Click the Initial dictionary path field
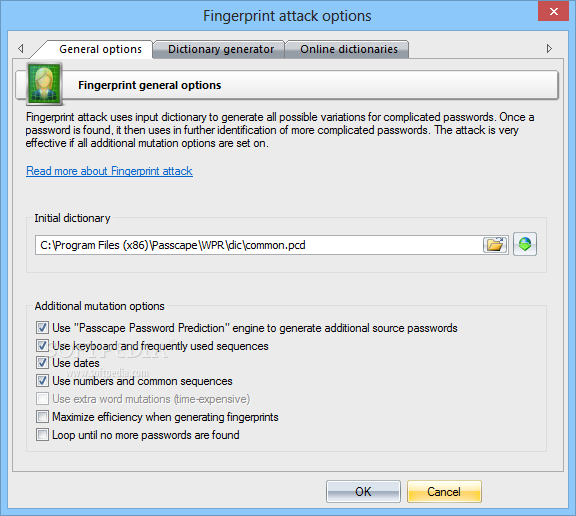 [259, 245]
